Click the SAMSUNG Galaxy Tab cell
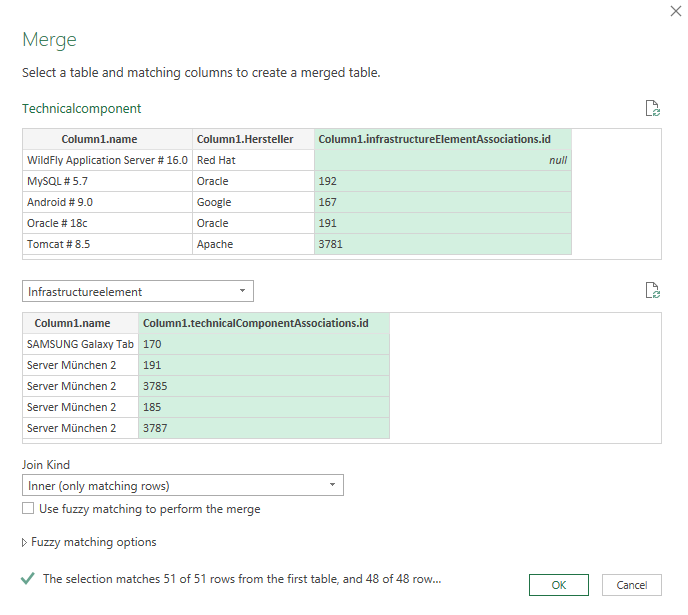 pos(80,344)
